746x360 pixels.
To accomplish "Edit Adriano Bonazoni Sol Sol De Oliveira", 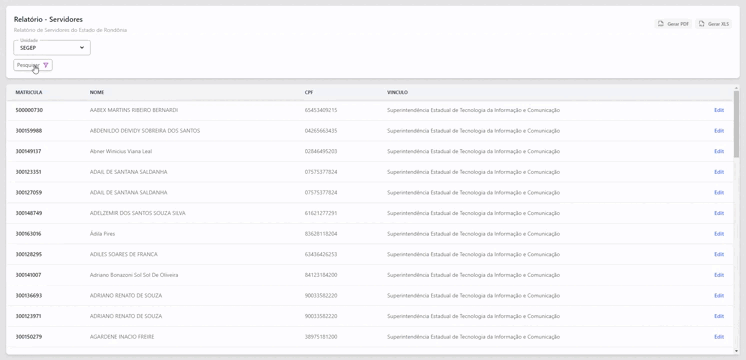I will pos(719,275).
